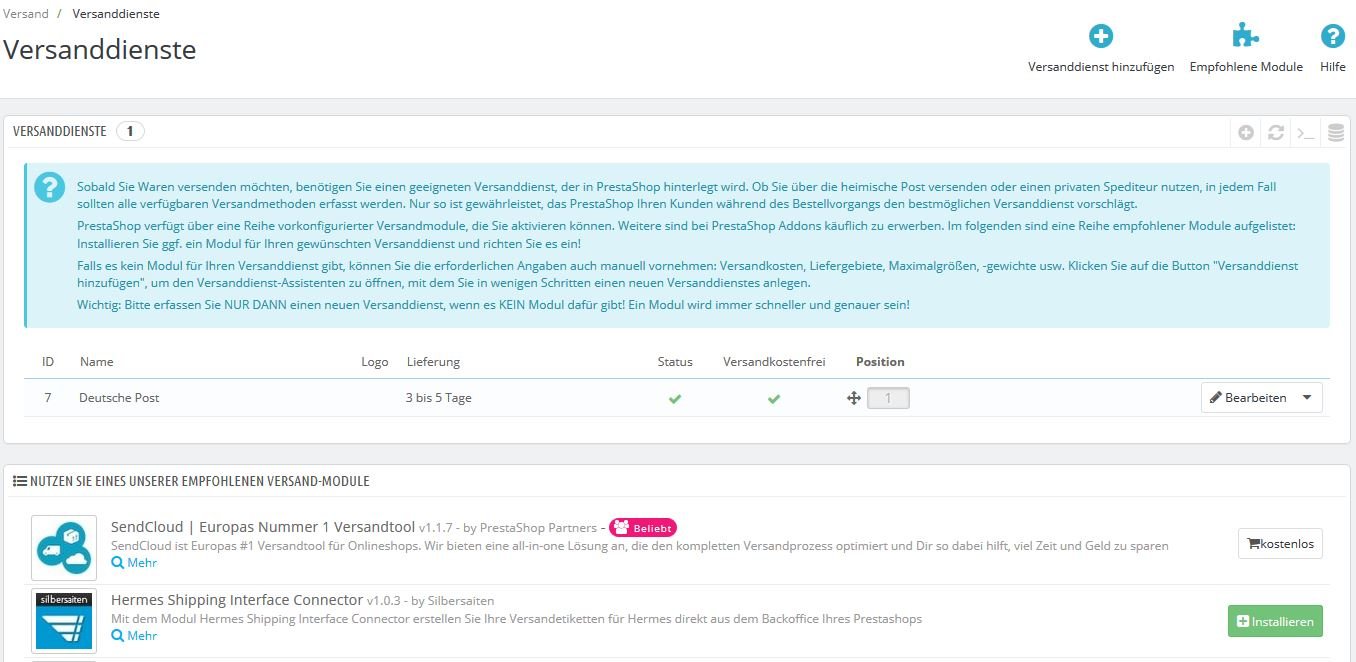Image resolution: width=1356 pixels, height=662 pixels.
Task: Click the position number field
Action: [888, 398]
